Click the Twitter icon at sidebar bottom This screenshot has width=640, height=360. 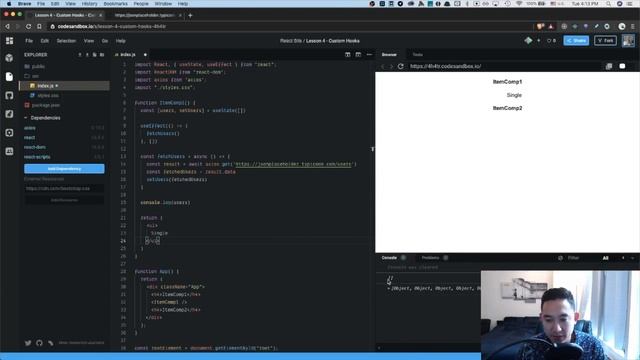[28, 343]
